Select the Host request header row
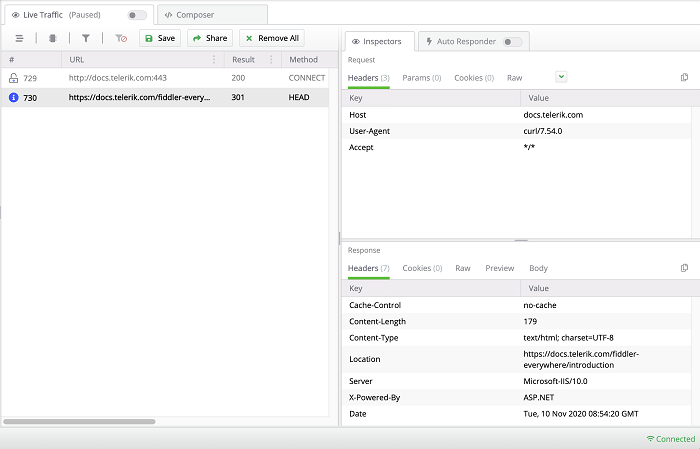 tap(517, 115)
